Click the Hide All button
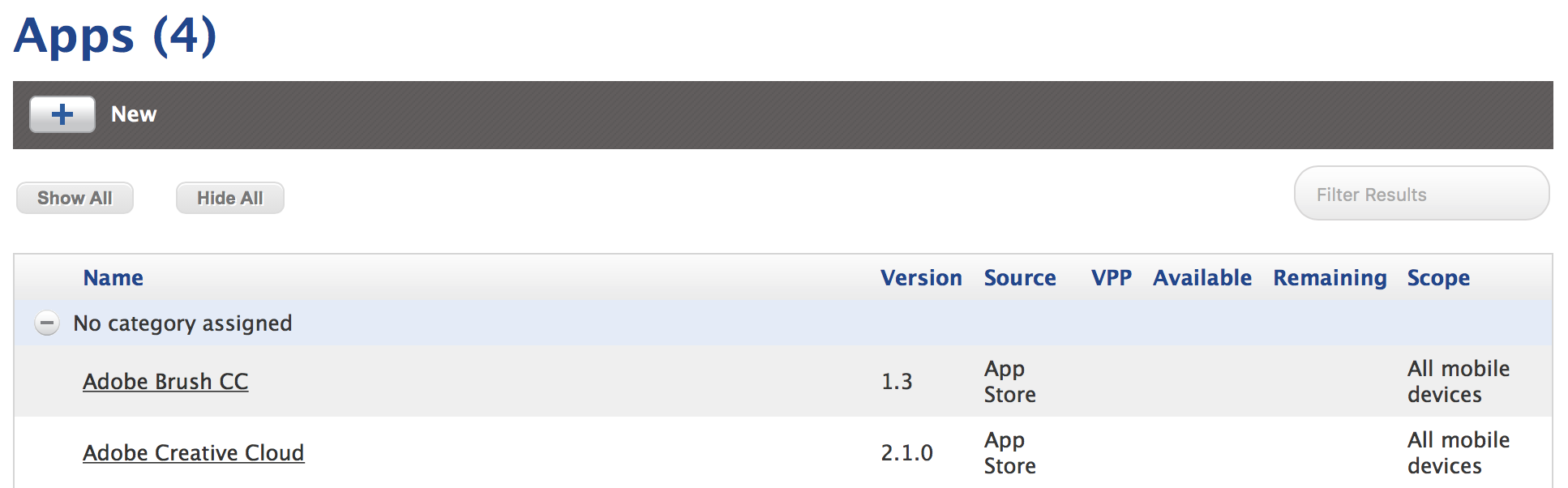 pos(229,197)
